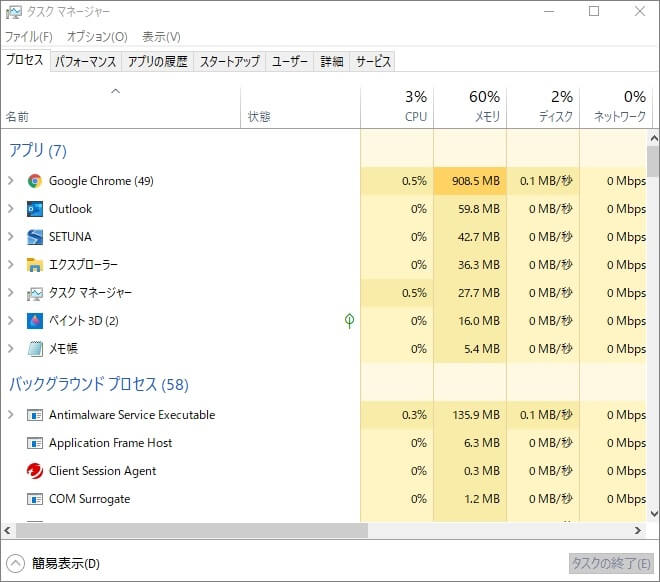Screen dimensions: 660x582
Task: Click the green leaf suspended status icon
Action: click(349, 321)
